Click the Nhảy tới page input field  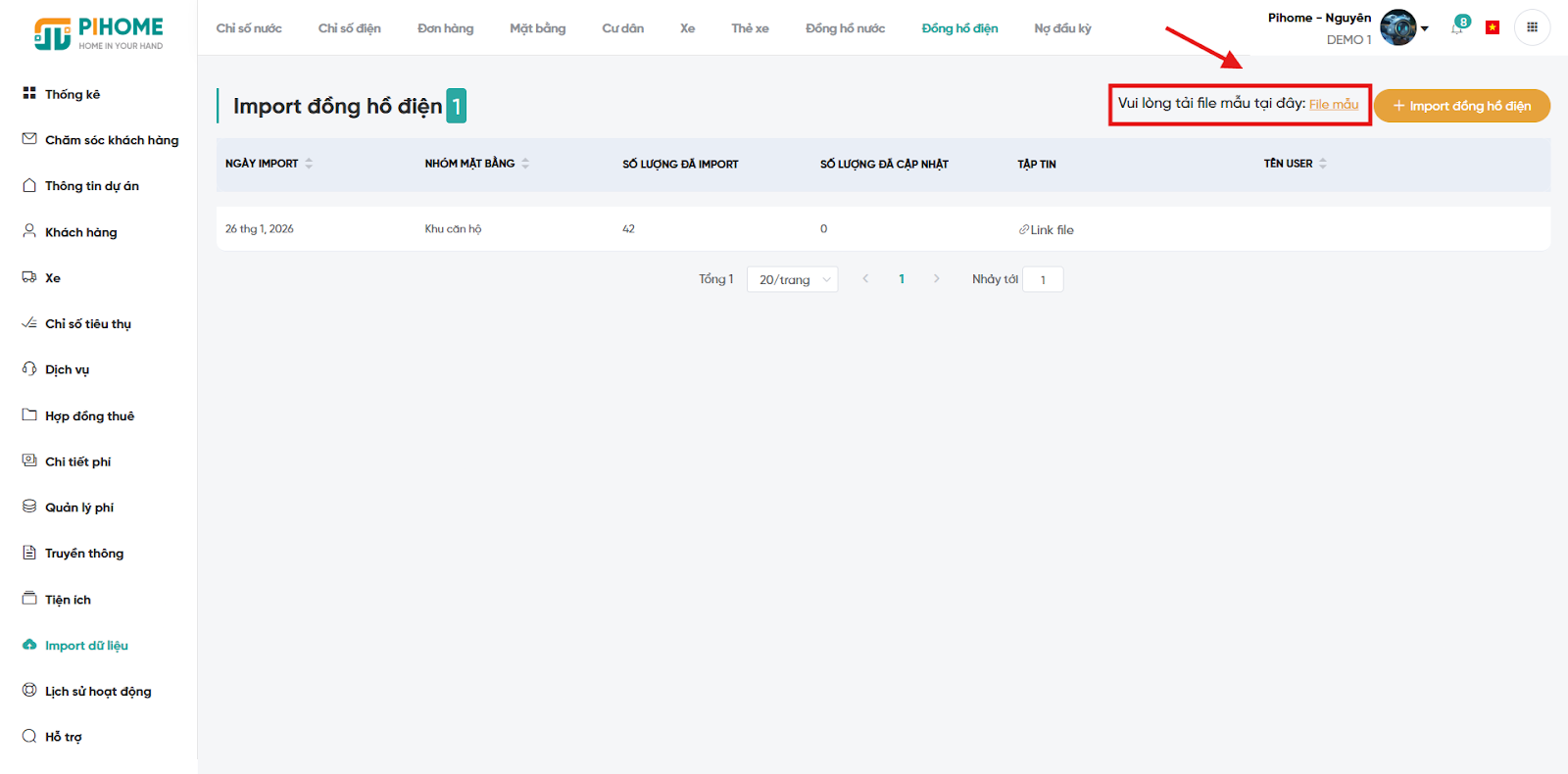click(1043, 280)
